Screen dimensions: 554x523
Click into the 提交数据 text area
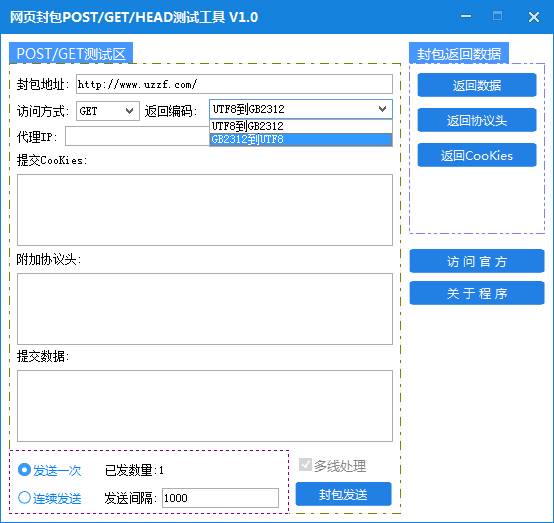(x=205, y=406)
